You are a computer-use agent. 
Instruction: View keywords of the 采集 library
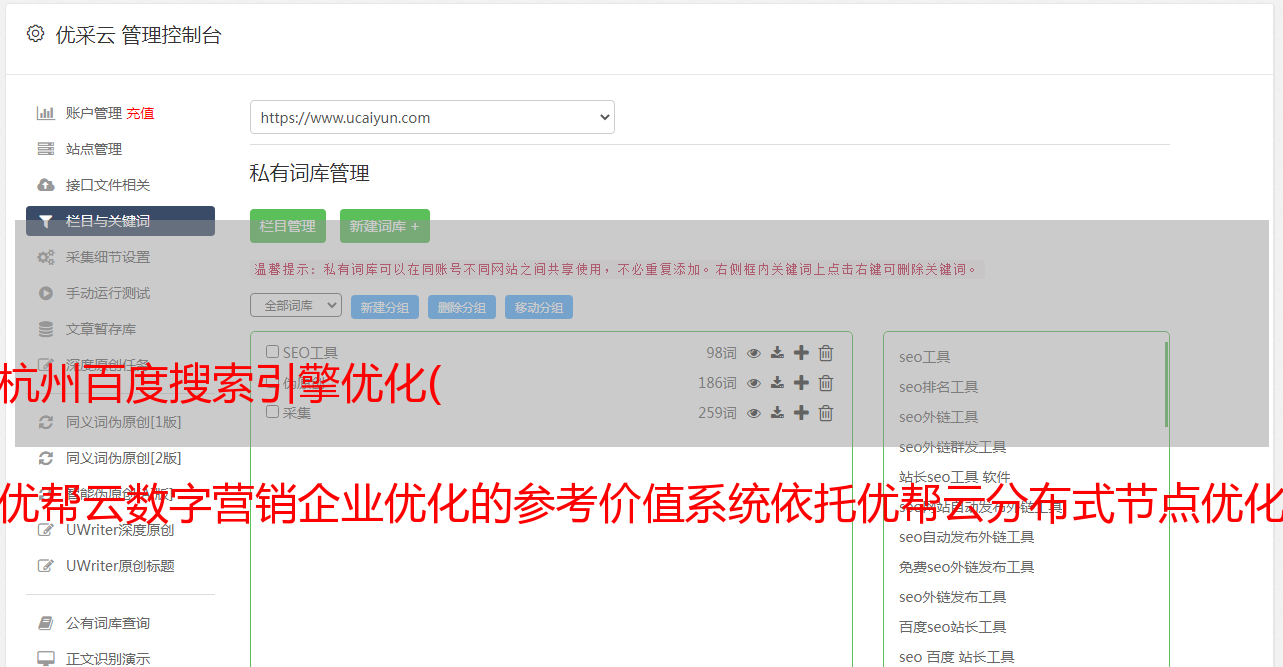coord(754,413)
